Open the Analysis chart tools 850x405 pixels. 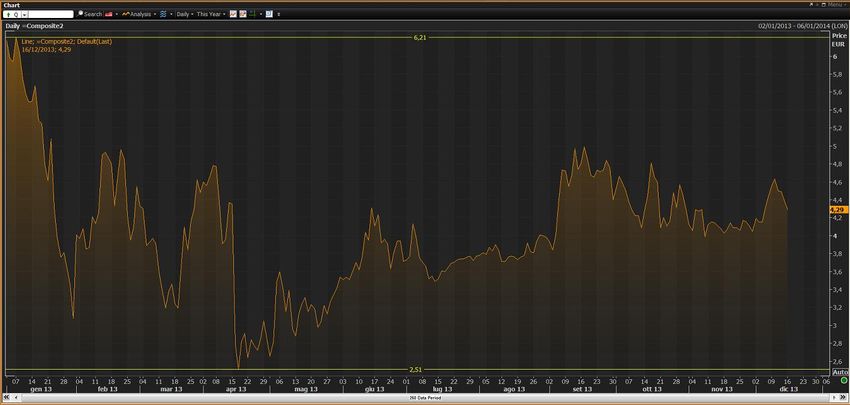coord(139,15)
